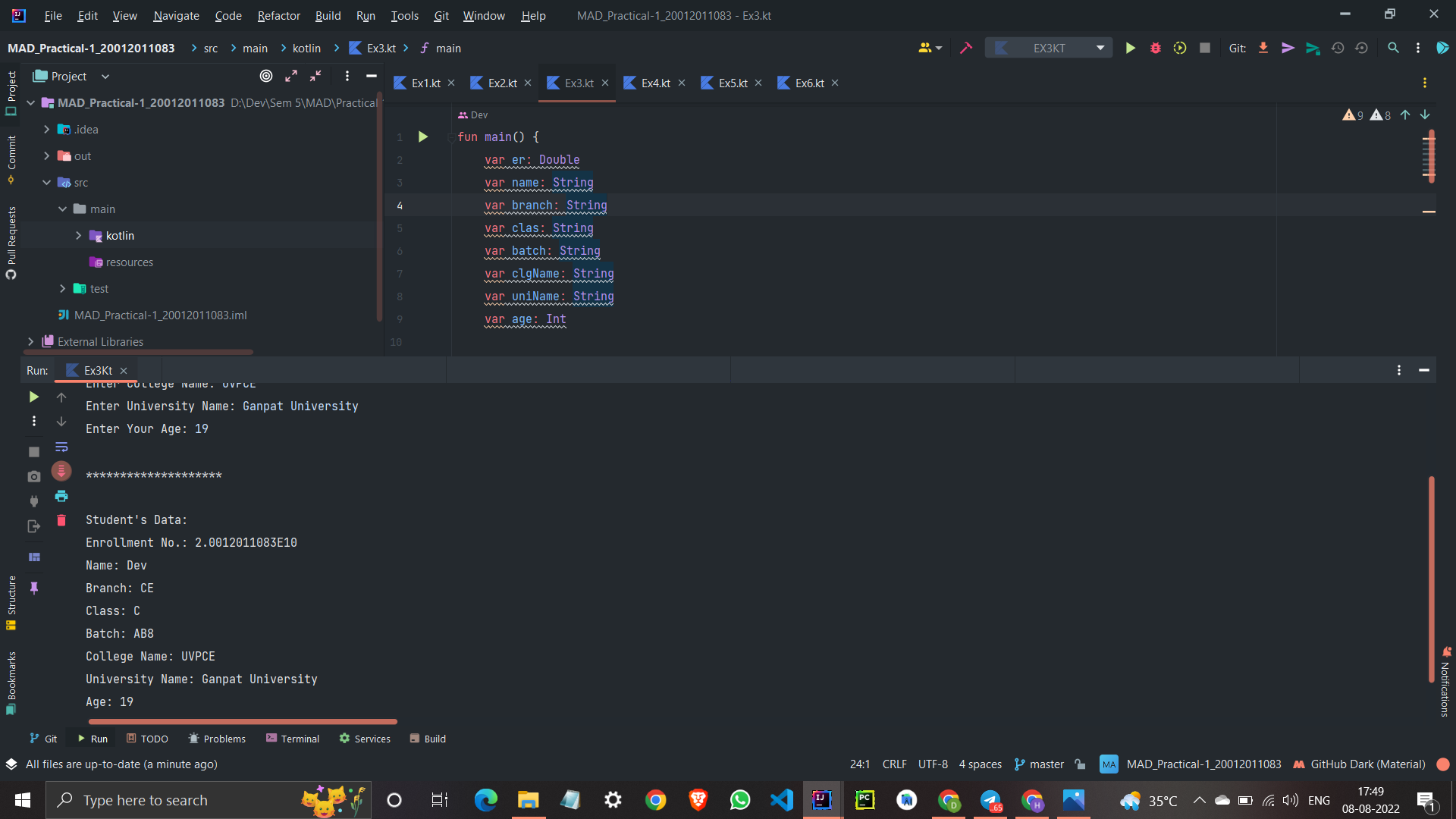
Task: Open Search Everywhere magnifier icon
Action: pyautogui.click(x=1393, y=48)
